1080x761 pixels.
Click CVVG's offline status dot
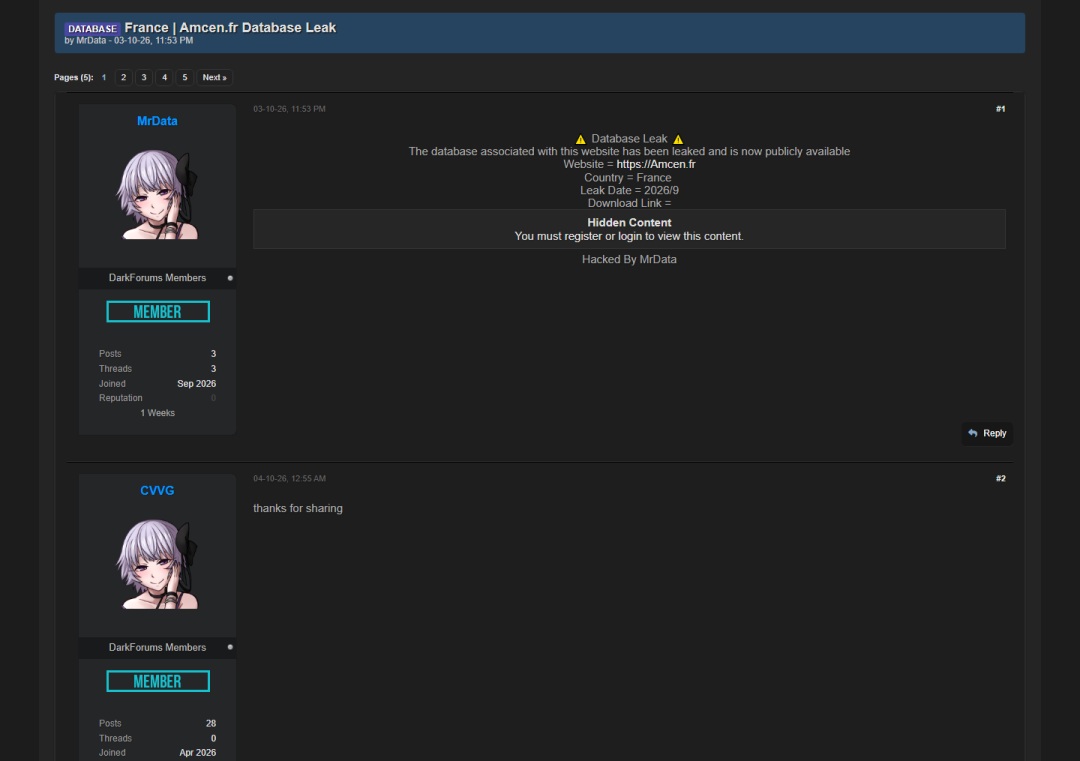click(x=230, y=647)
